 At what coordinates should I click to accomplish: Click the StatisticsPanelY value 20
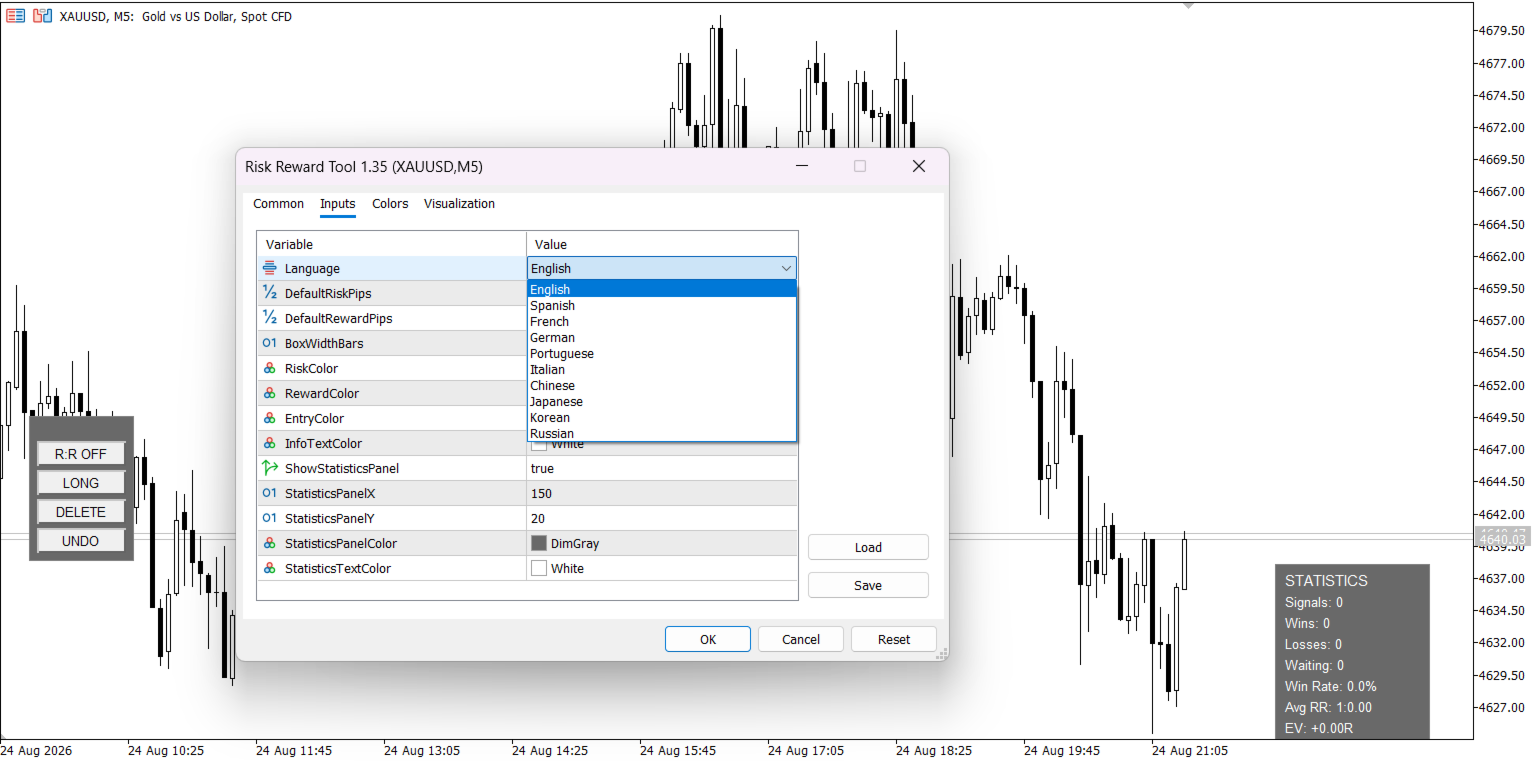point(662,518)
